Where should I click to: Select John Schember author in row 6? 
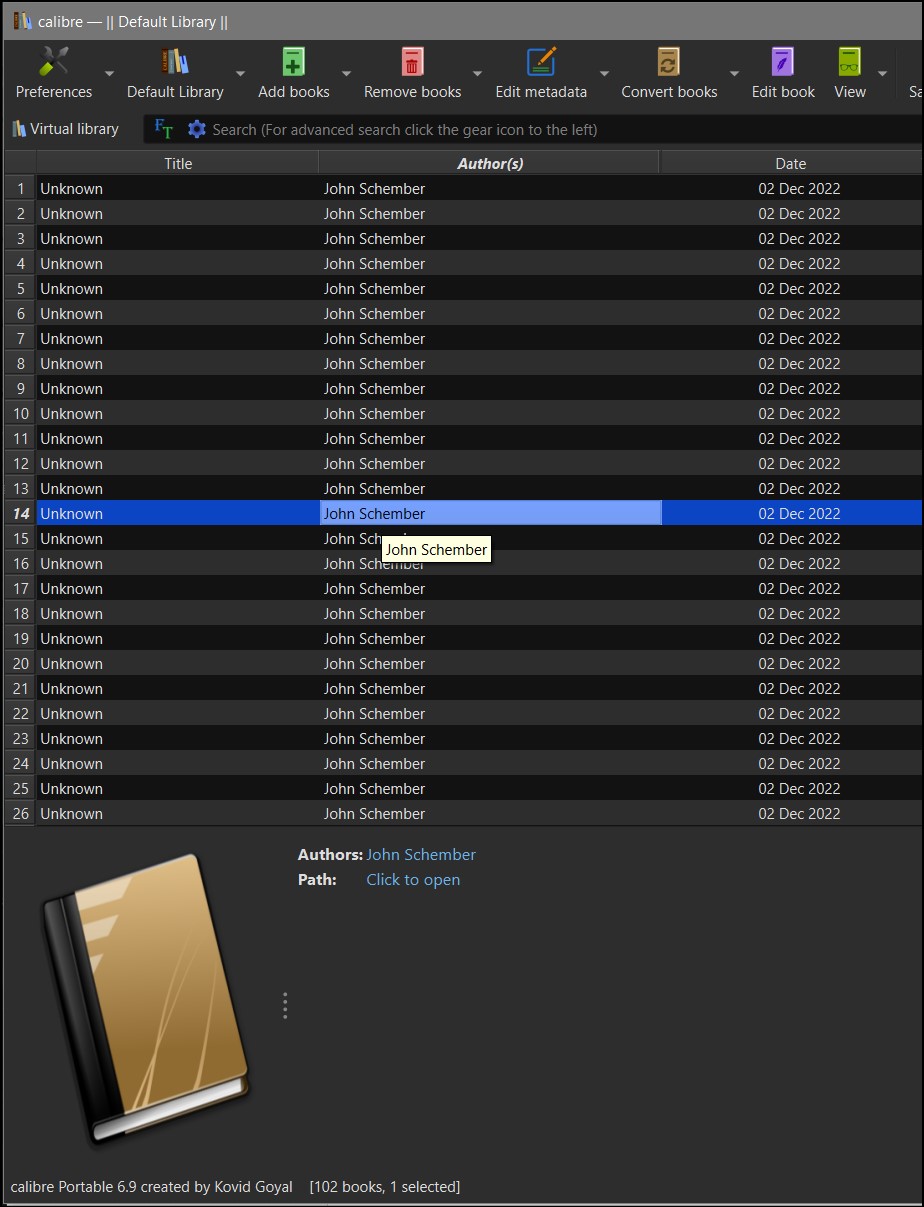coord(374,313)
